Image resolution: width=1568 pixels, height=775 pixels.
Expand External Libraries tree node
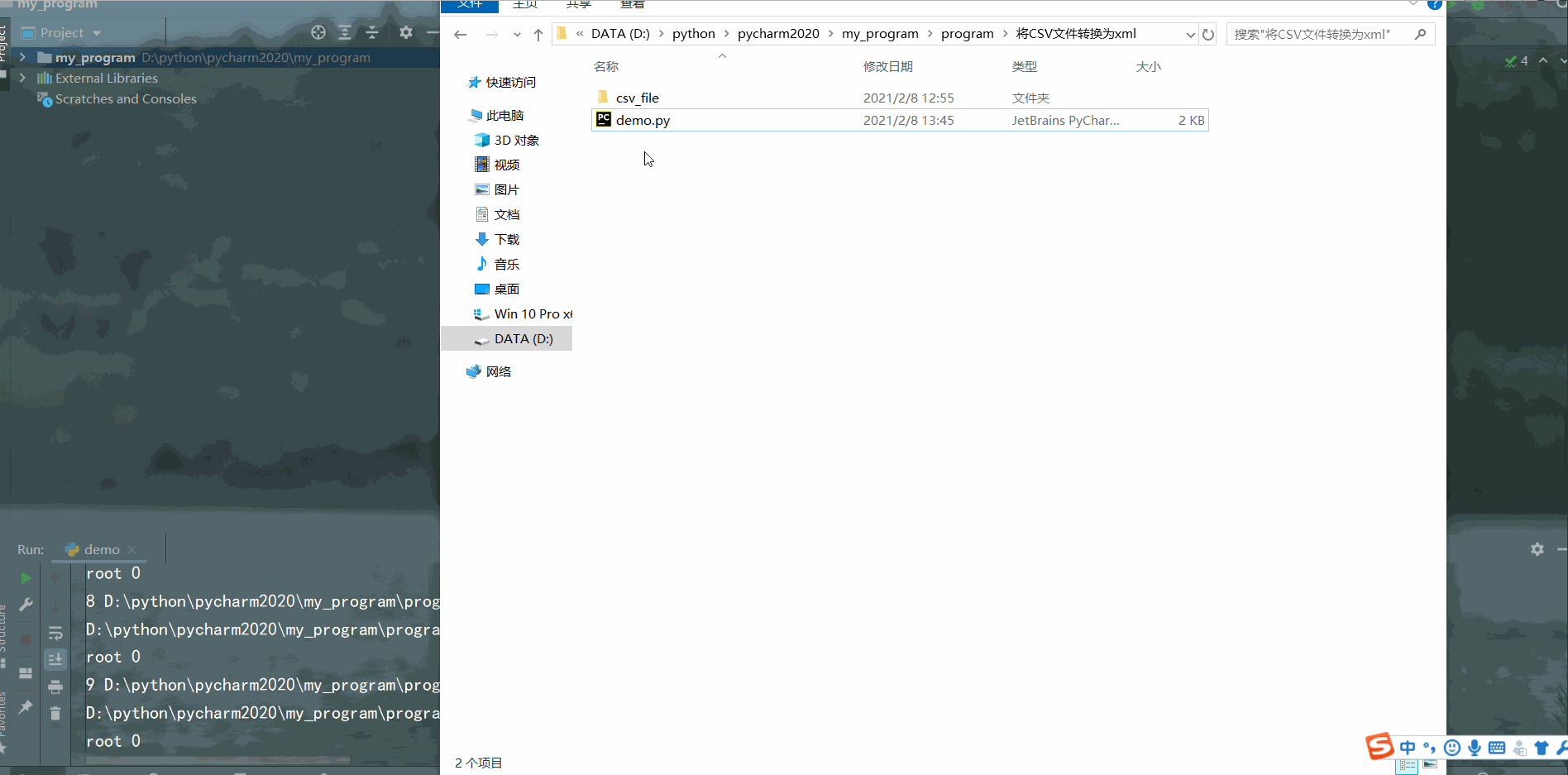(x=22, y=78)
